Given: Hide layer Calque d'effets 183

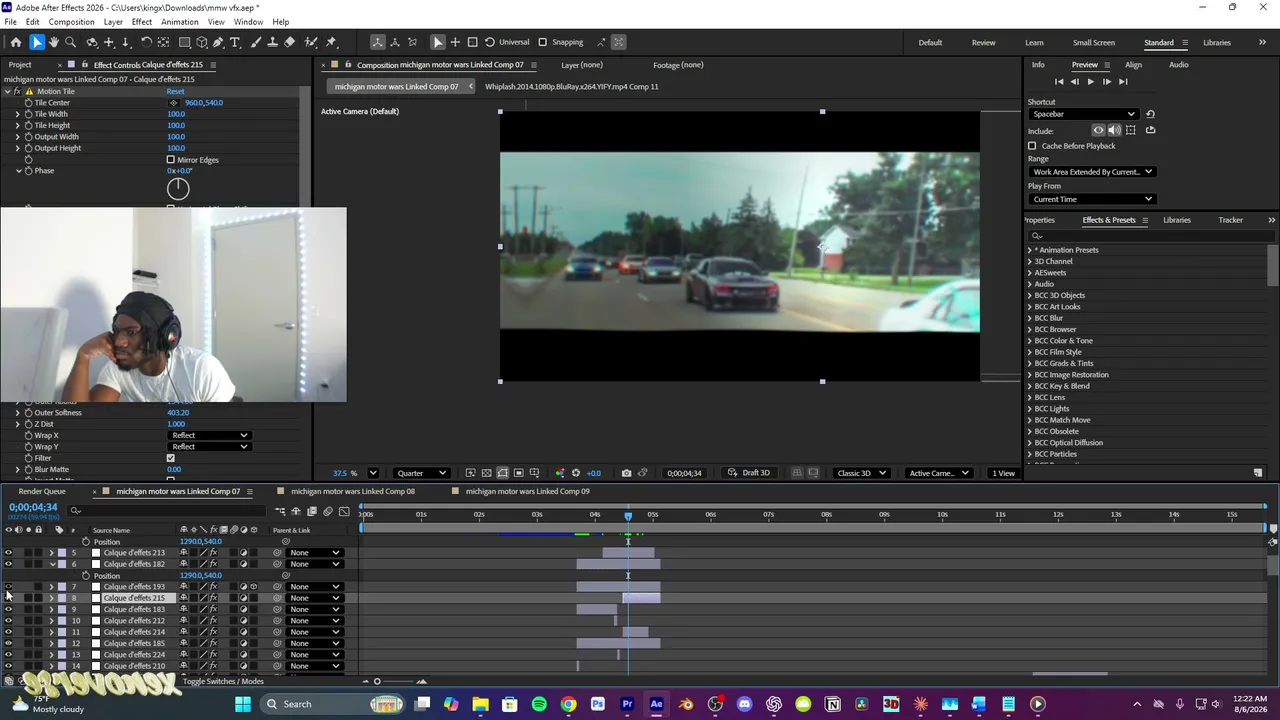Looking at the screenshot, I should point(8,610).
